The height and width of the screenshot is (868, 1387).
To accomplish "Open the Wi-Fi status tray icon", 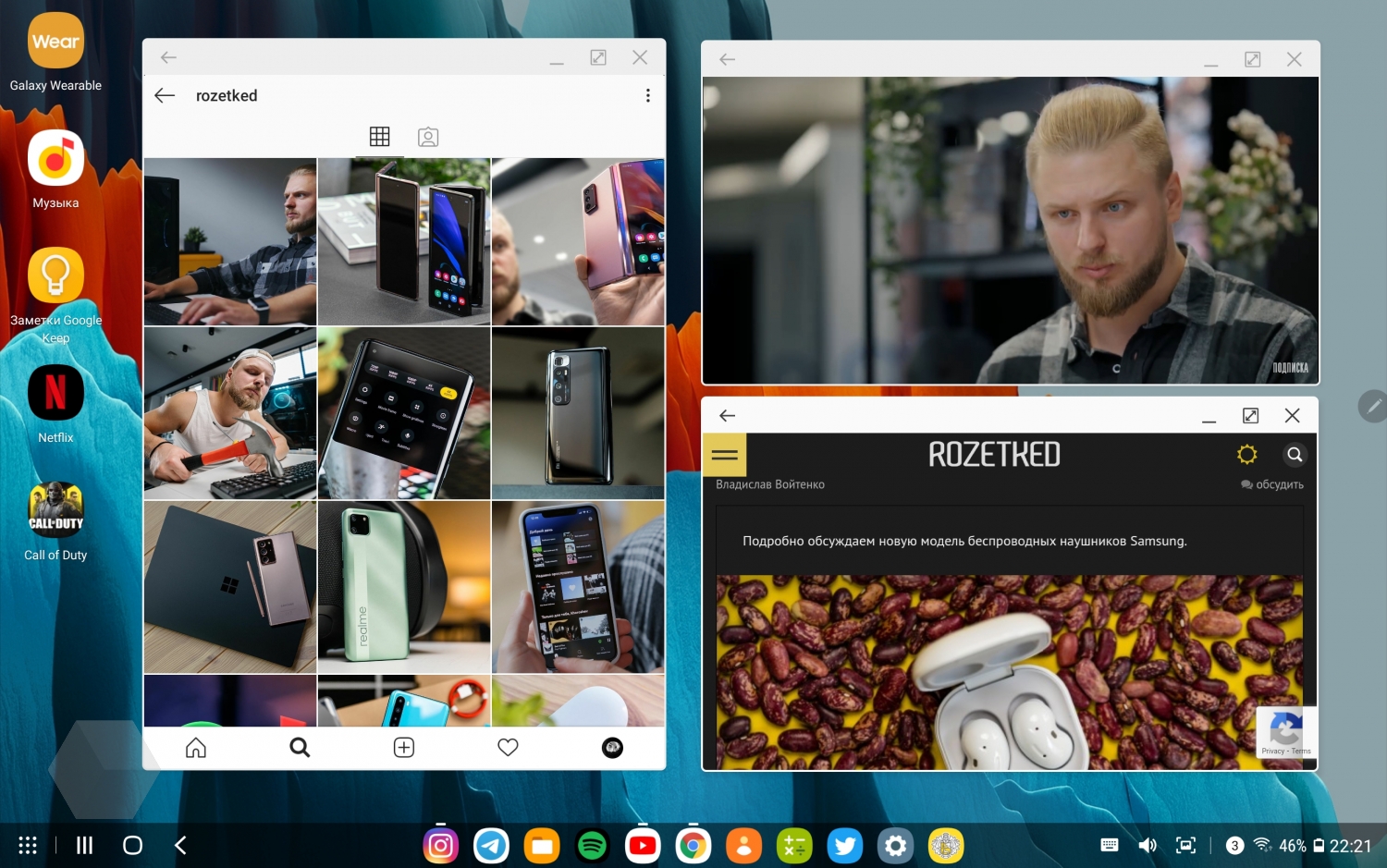I will (x=1262, y=845).
